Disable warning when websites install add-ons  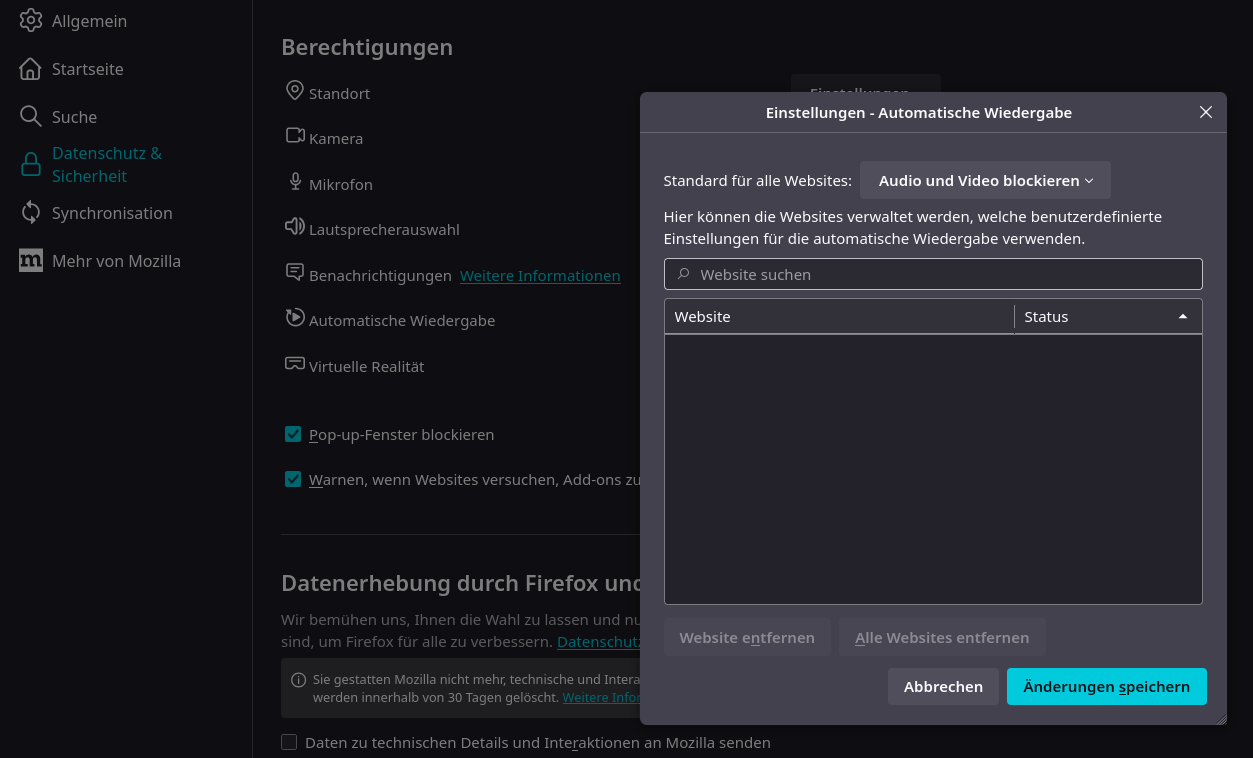(293, 479)
